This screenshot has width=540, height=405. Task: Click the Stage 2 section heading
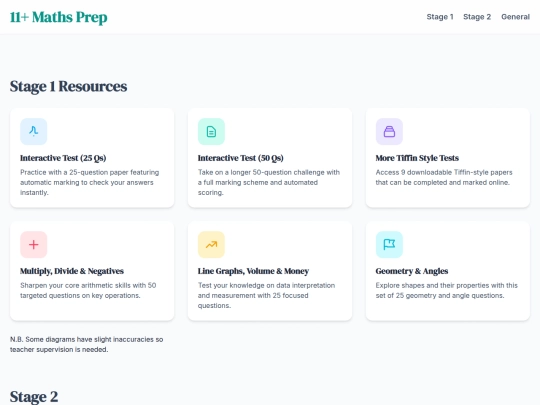(x=34, y=396)
